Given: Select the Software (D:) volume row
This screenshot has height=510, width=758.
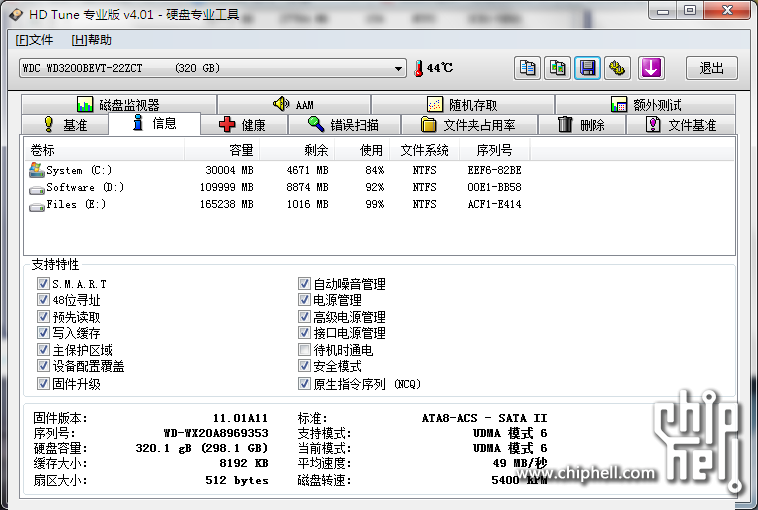Looking at the screenshot, I should click(276, 188).
